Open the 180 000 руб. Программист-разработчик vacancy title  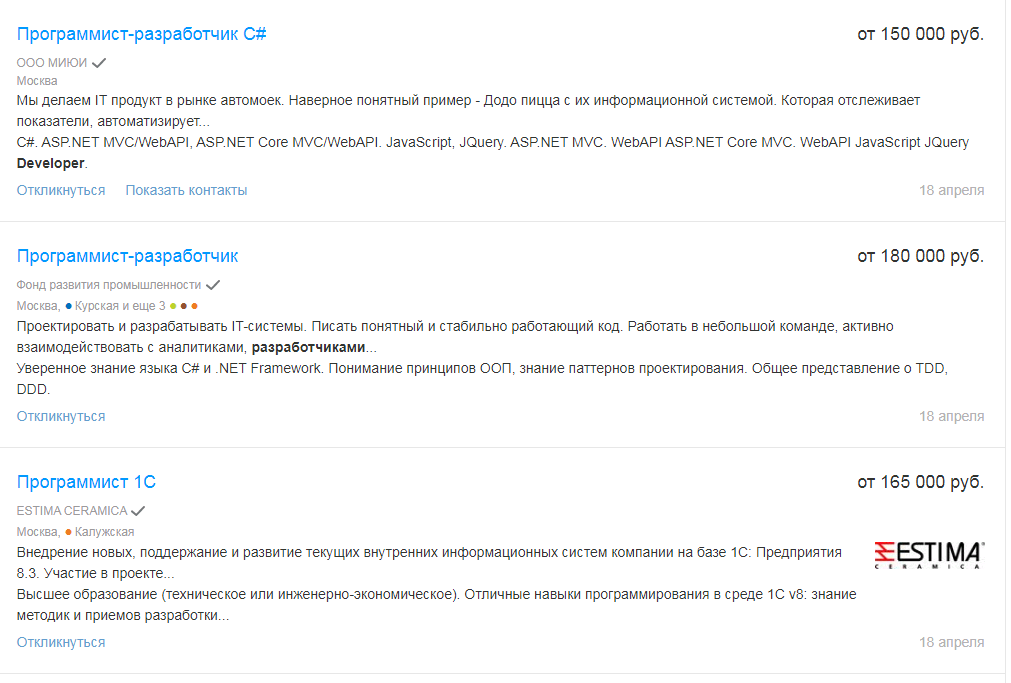pos(127,256)
